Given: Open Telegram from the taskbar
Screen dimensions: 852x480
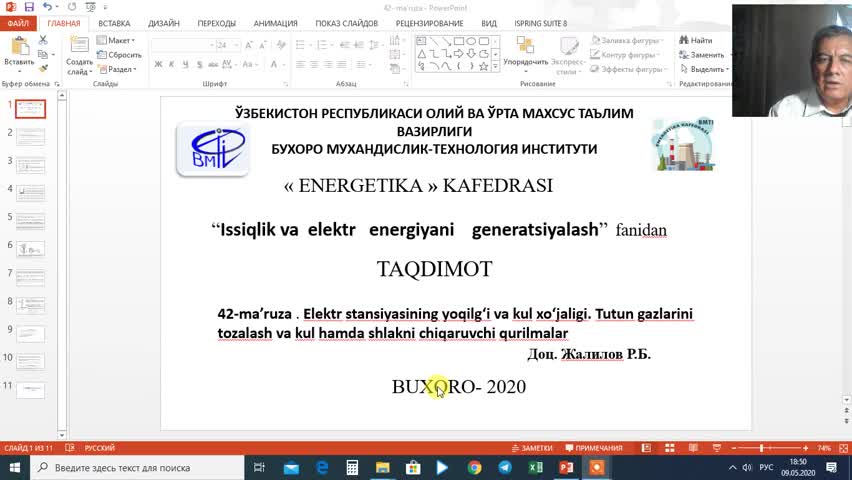Looking at the screenshot, I should click(x=505, y=467).
